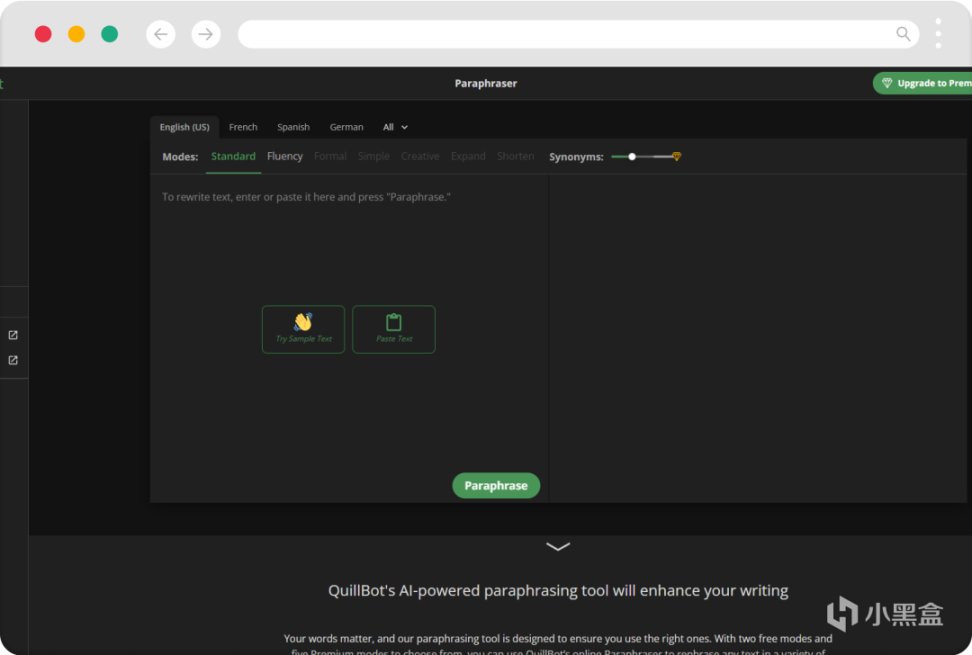Switch to the French language tab
The image size is (972, 655).
tap(243, 127)
